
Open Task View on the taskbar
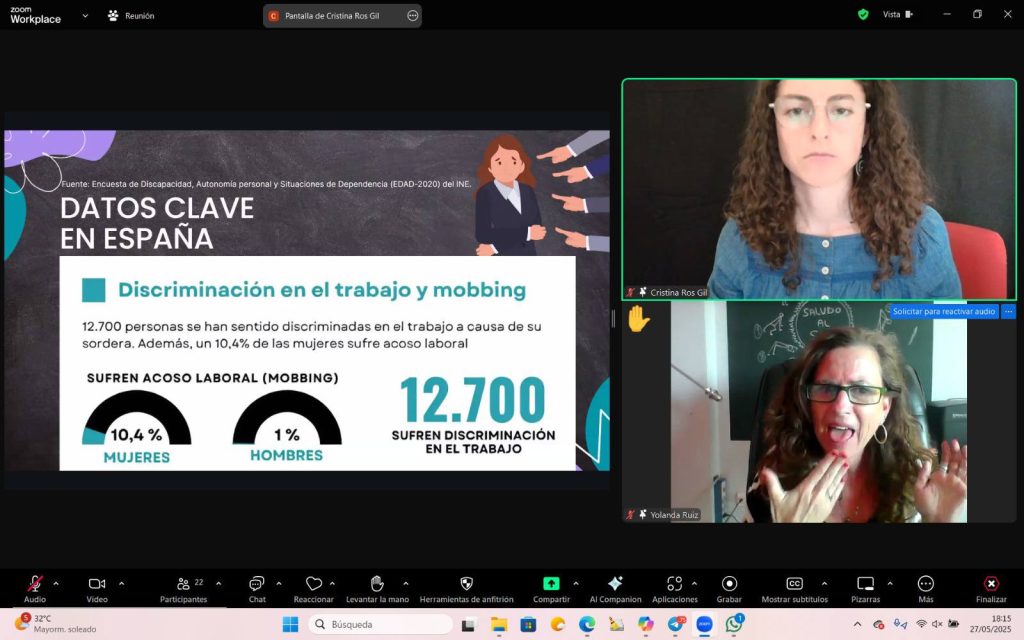pyautogui.click(x=468, y=625)
